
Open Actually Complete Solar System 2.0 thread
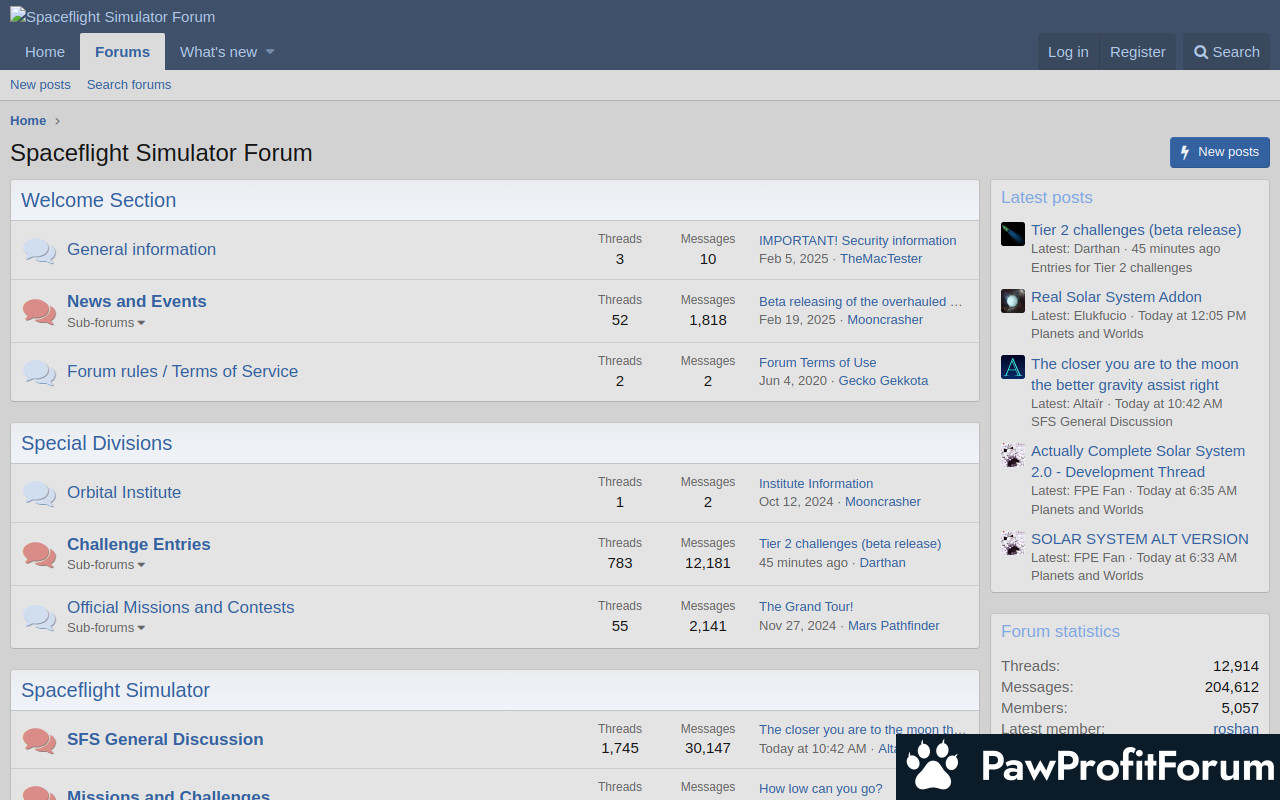pos(1138,461)
